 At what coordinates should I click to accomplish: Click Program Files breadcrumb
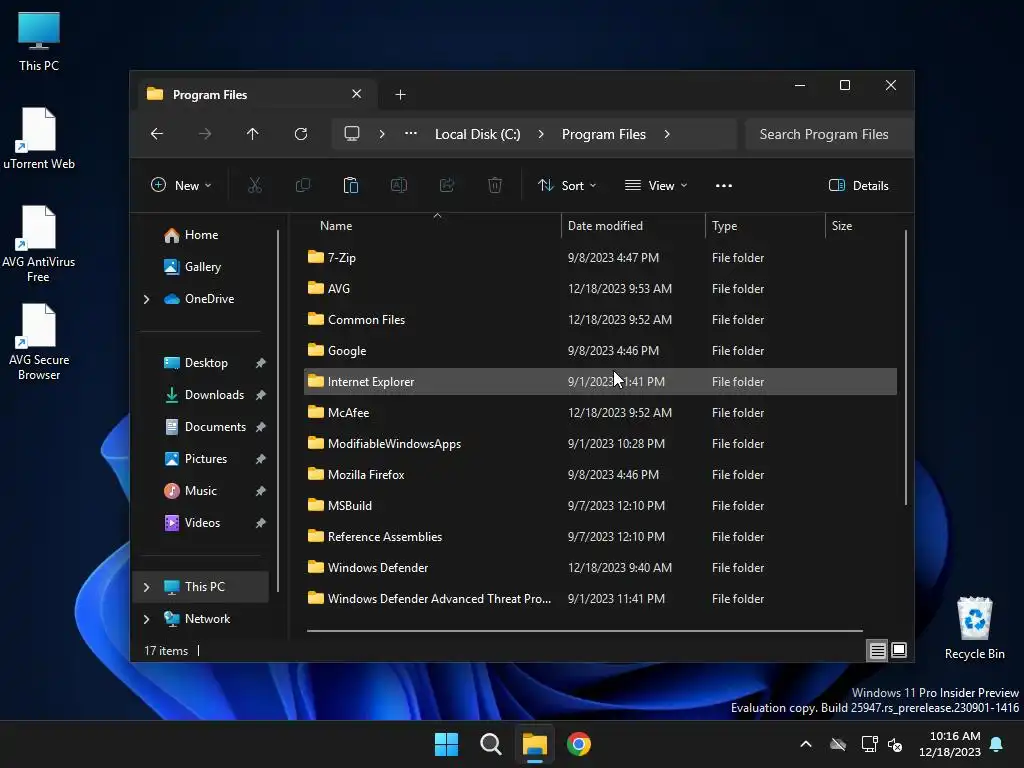(603, 134)
